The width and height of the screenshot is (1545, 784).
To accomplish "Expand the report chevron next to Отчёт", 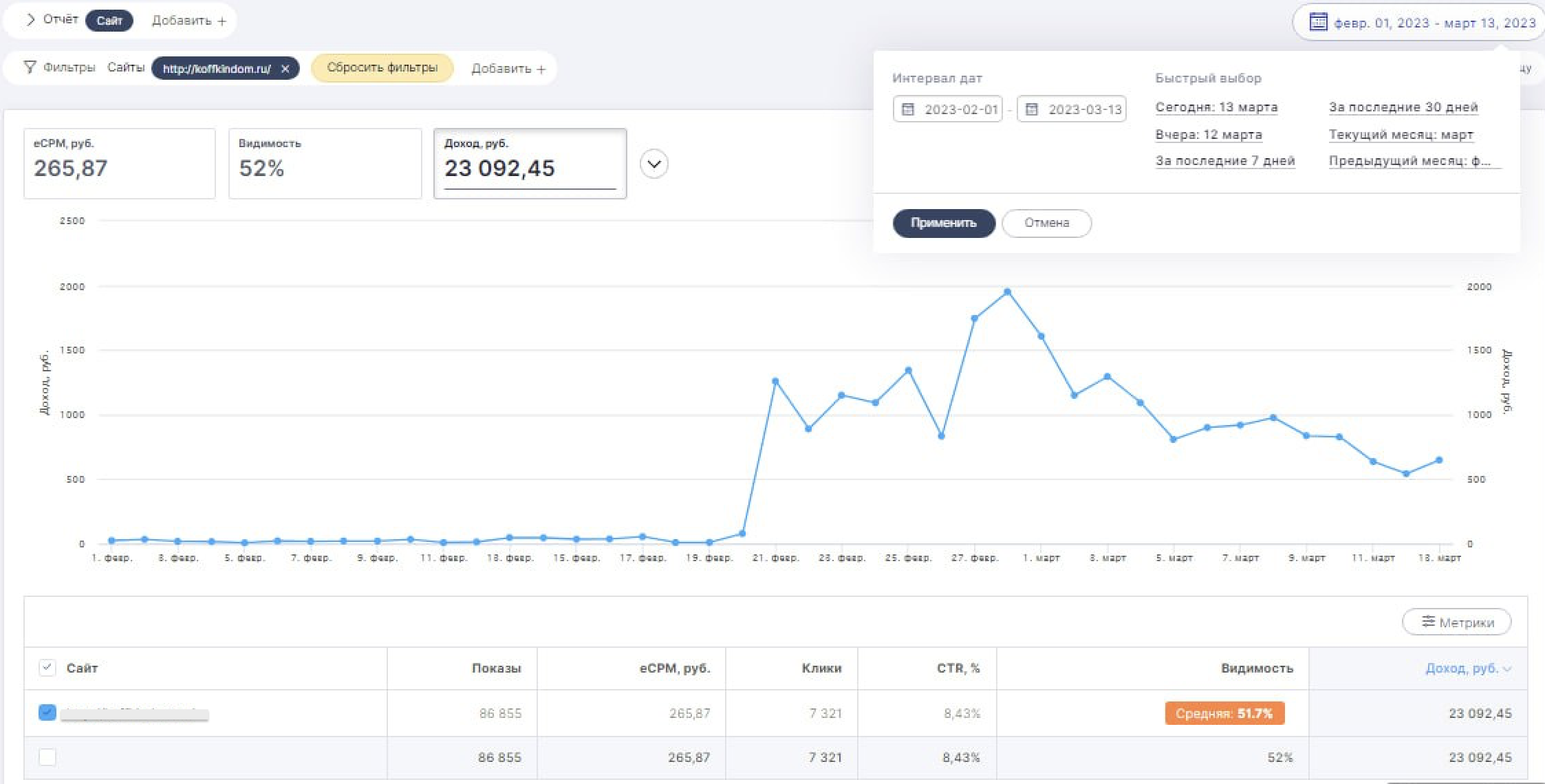I will [30, 20].
